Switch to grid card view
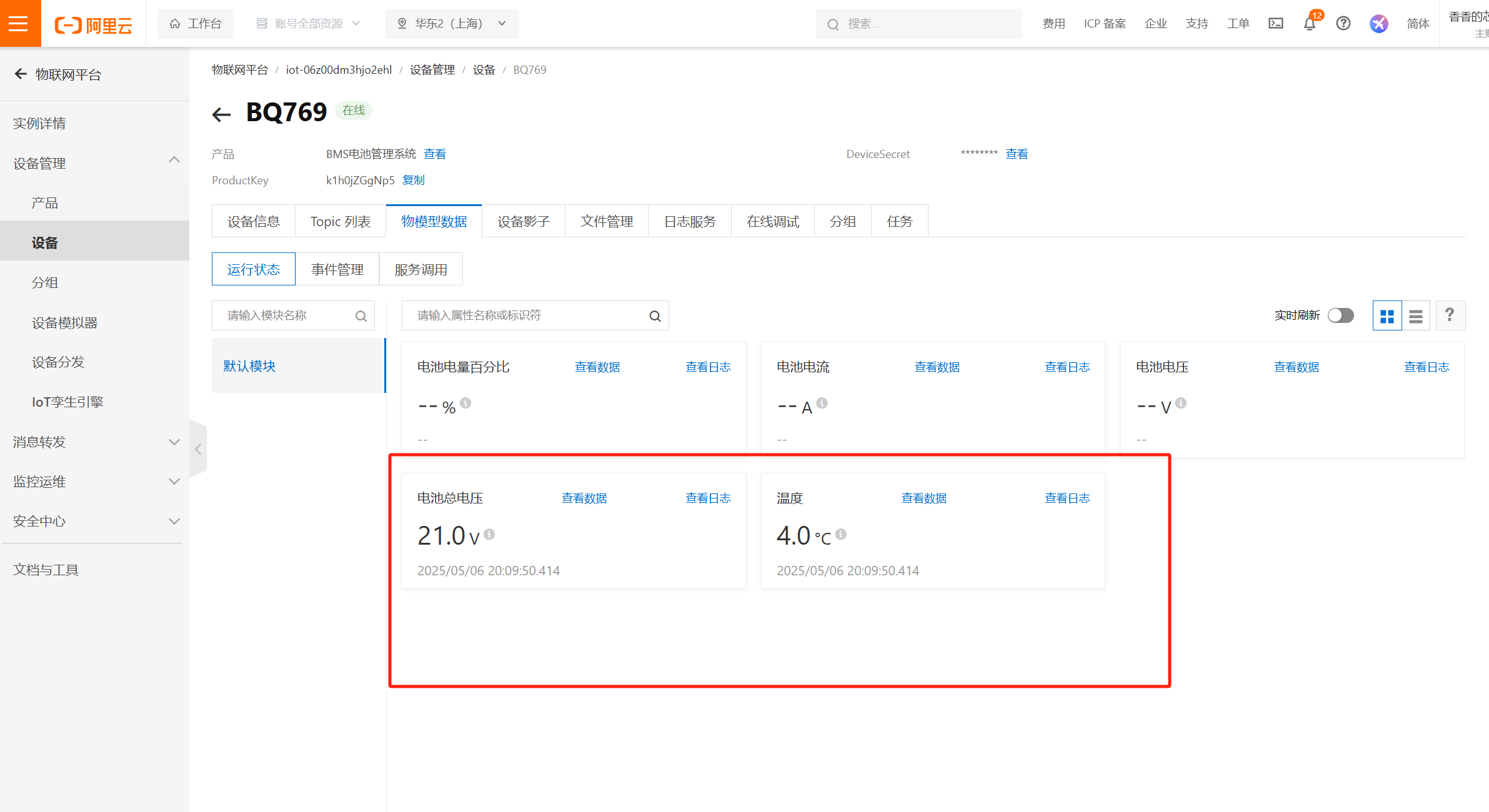Screen dimensions: 1489x812 click(x=1387, y=316)
